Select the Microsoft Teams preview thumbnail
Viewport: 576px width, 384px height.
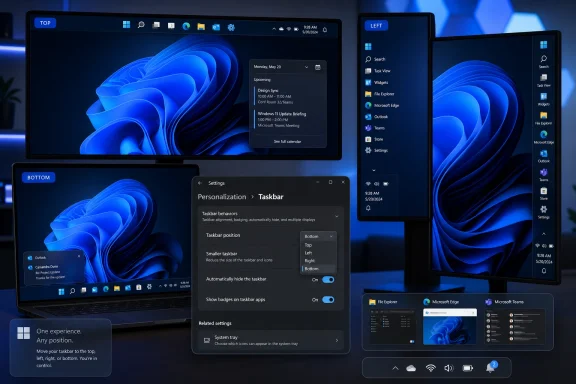point(514,326)
